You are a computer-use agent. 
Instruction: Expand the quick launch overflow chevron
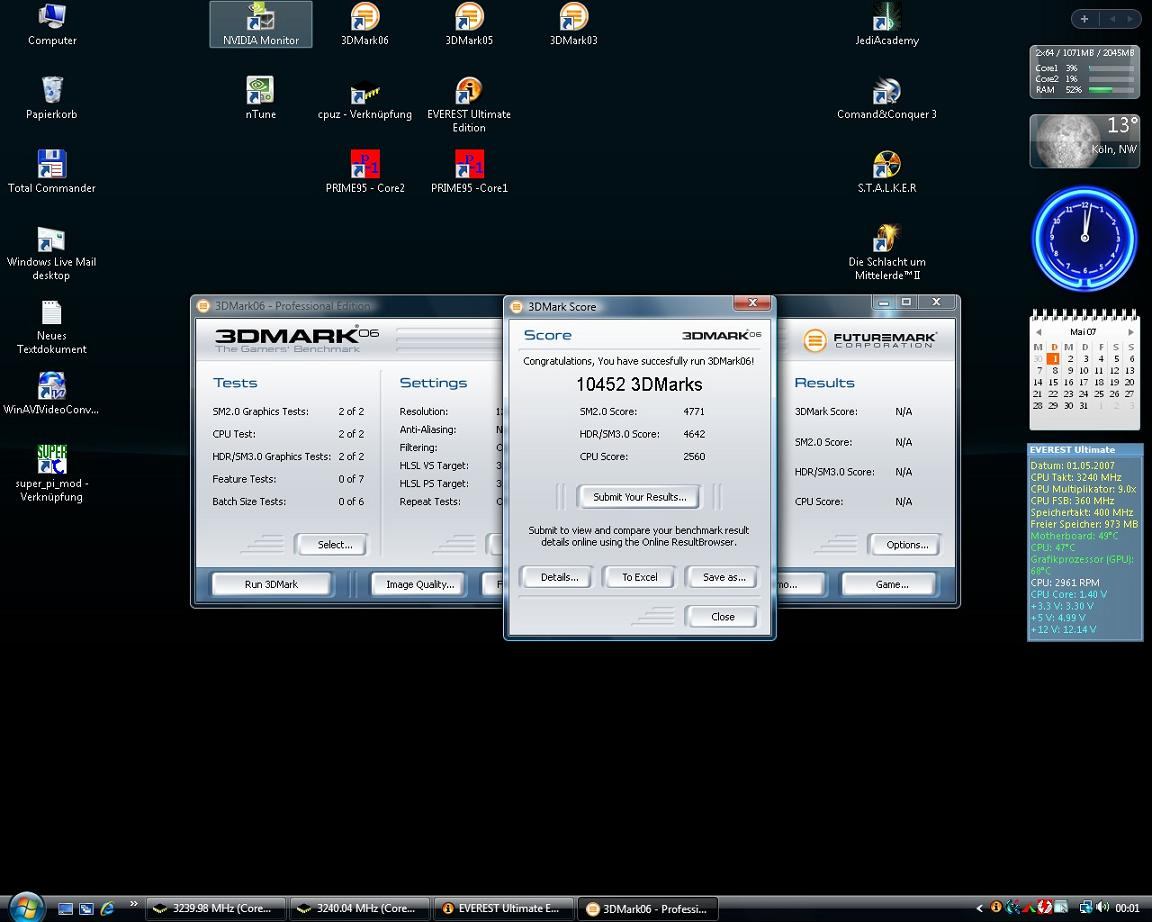point(133,904)
